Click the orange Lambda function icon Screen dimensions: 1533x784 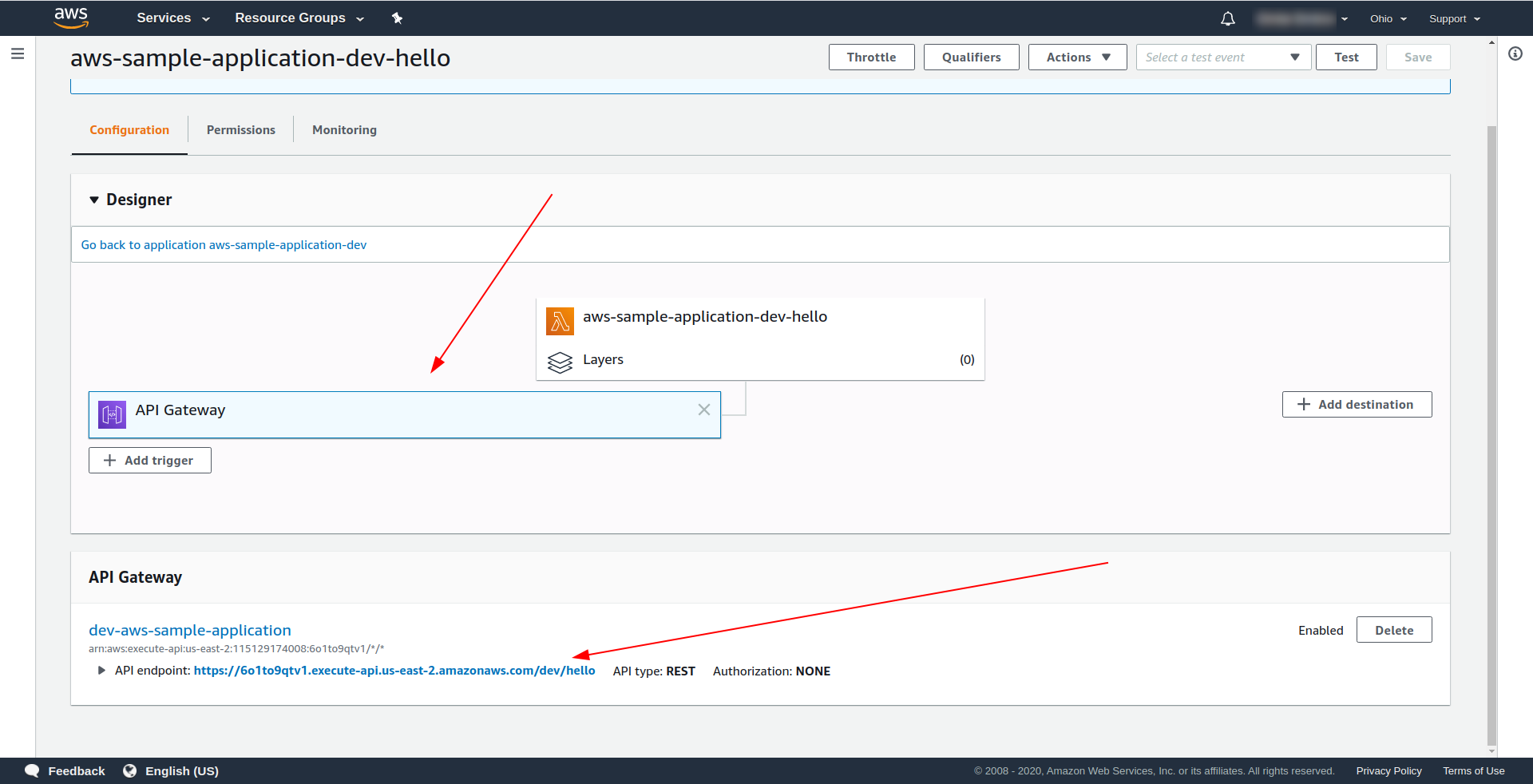[560, 321]
